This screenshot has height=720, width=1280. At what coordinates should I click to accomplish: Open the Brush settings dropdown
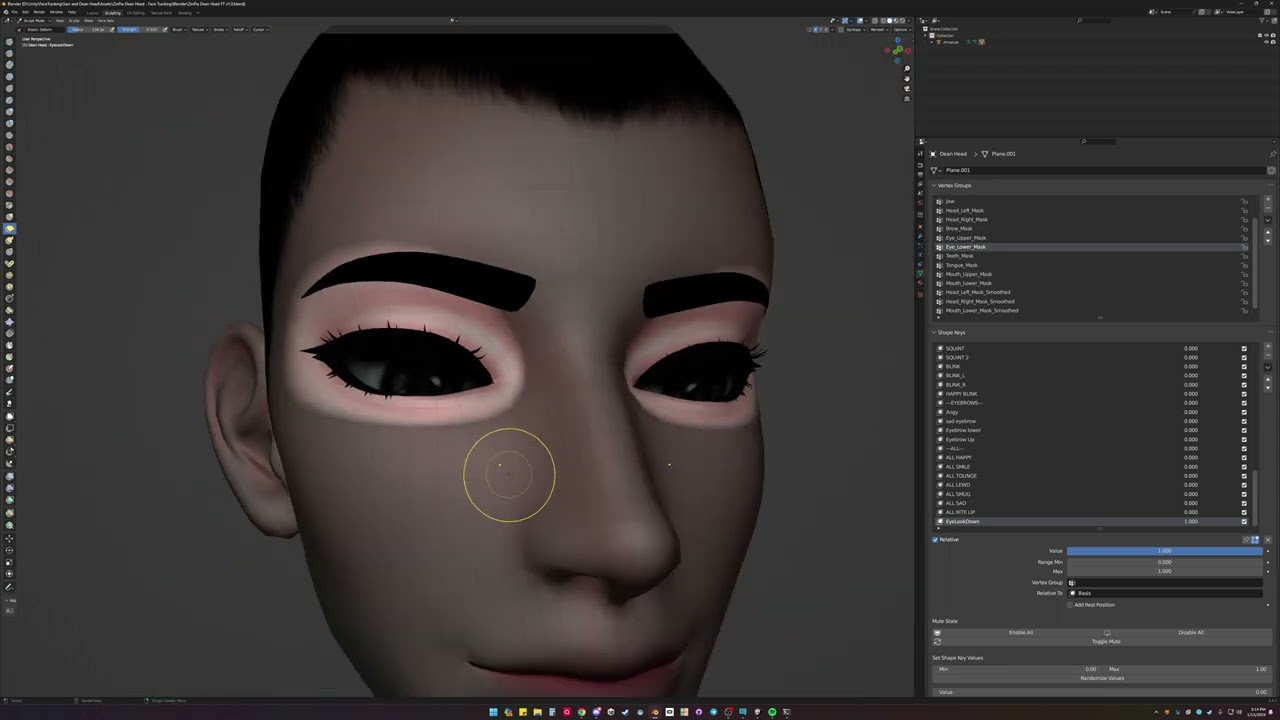pyautogui.click(x=178, y=29)
